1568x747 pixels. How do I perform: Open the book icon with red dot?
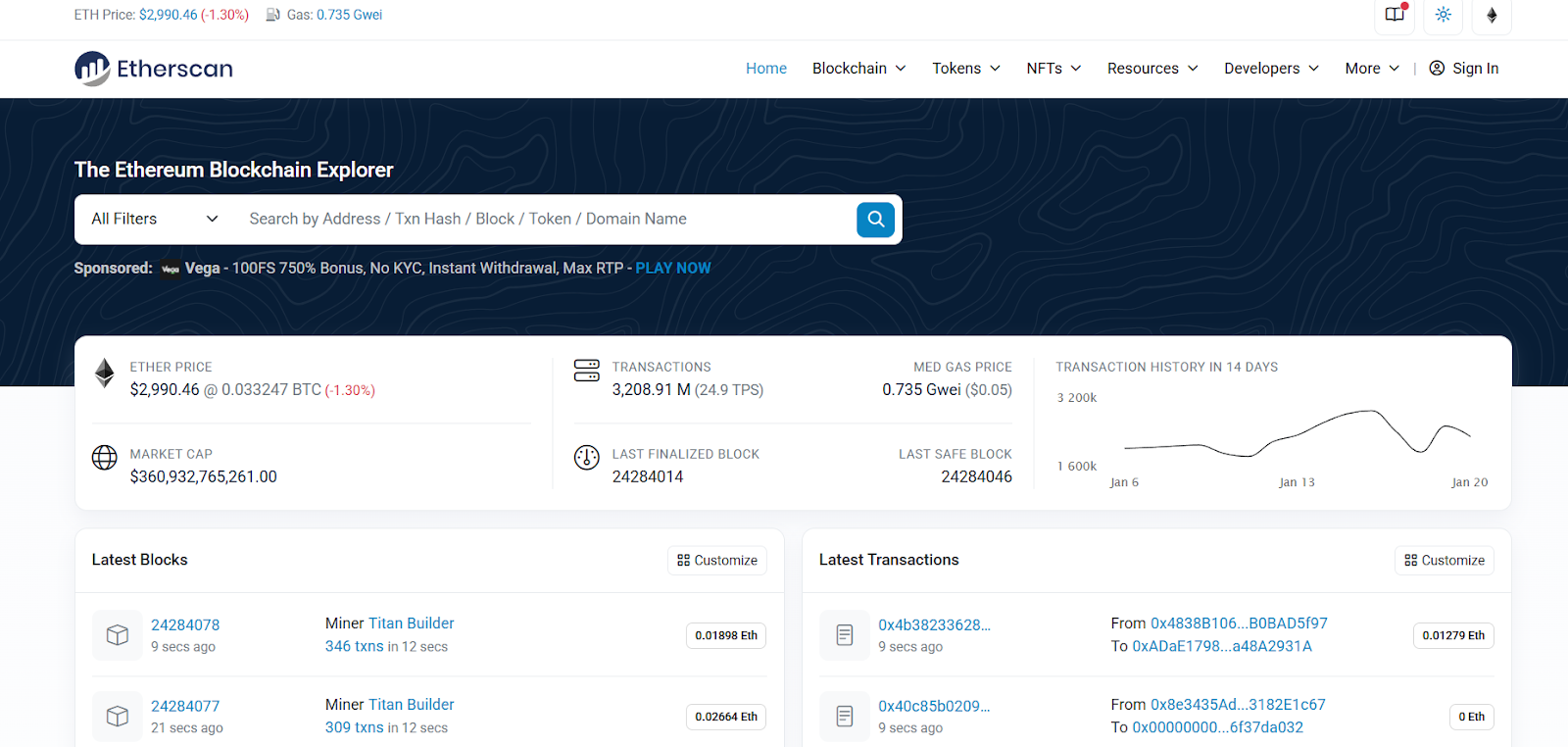coord(1395,15)
